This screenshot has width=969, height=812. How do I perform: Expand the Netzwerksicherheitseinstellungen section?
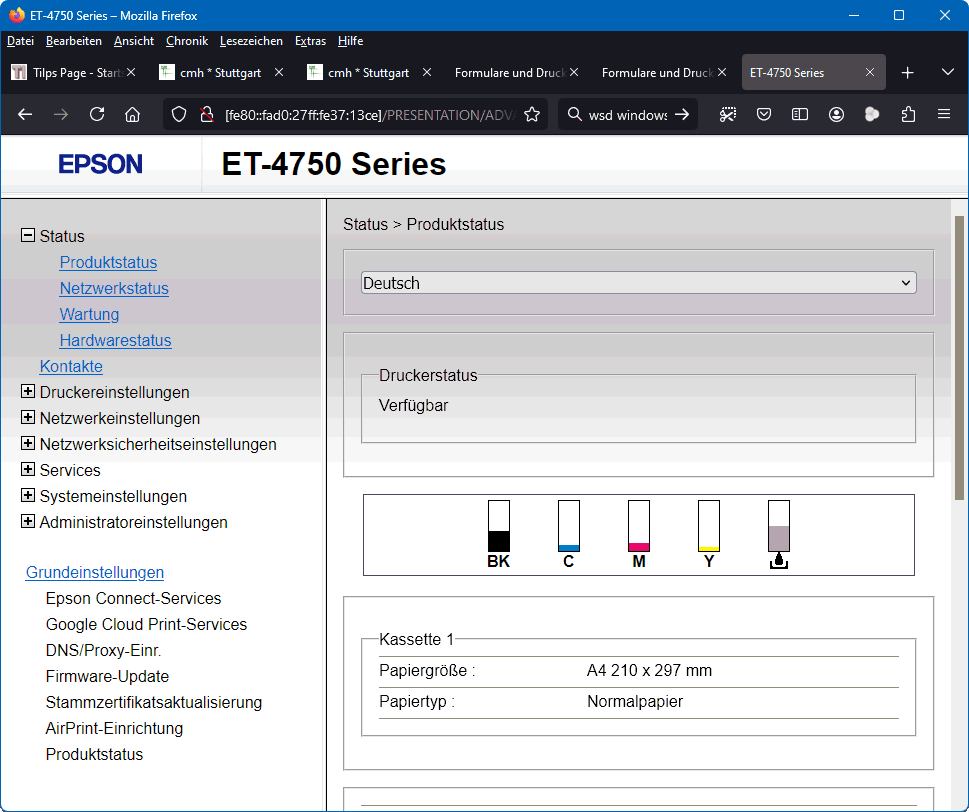[28, 444]
